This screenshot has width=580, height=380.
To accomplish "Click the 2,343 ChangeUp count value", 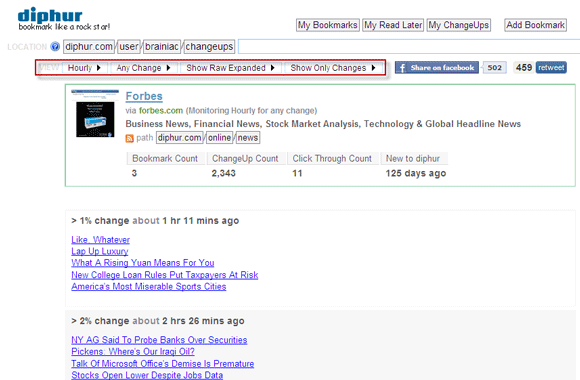I will coord(223,173).
